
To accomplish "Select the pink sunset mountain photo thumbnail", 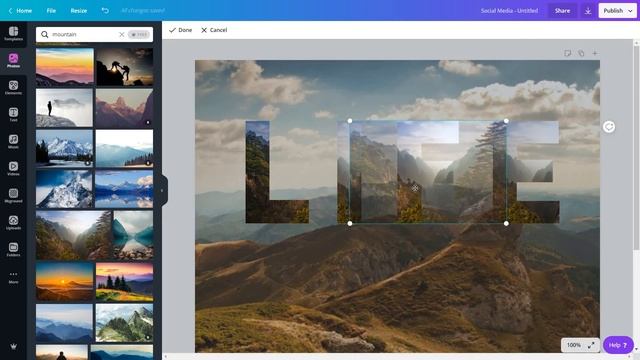I will coord(64,67).
